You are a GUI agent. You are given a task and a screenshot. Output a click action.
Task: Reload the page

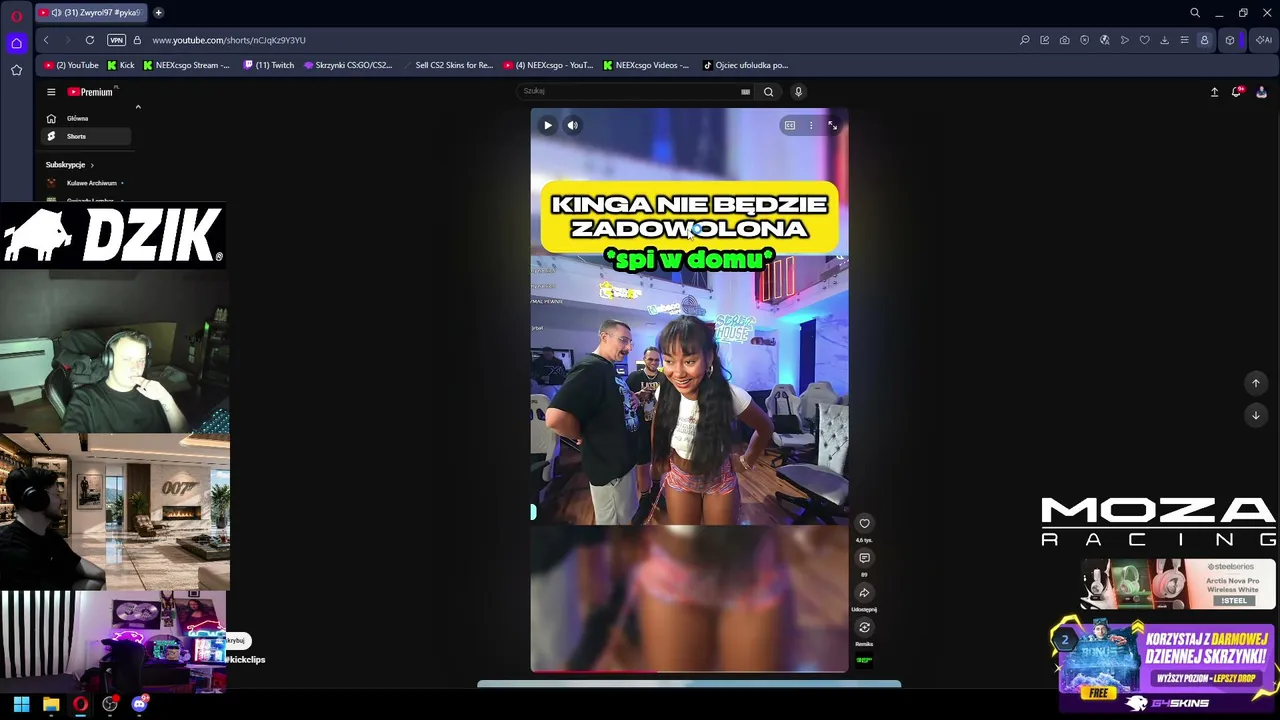pos(90,40)
